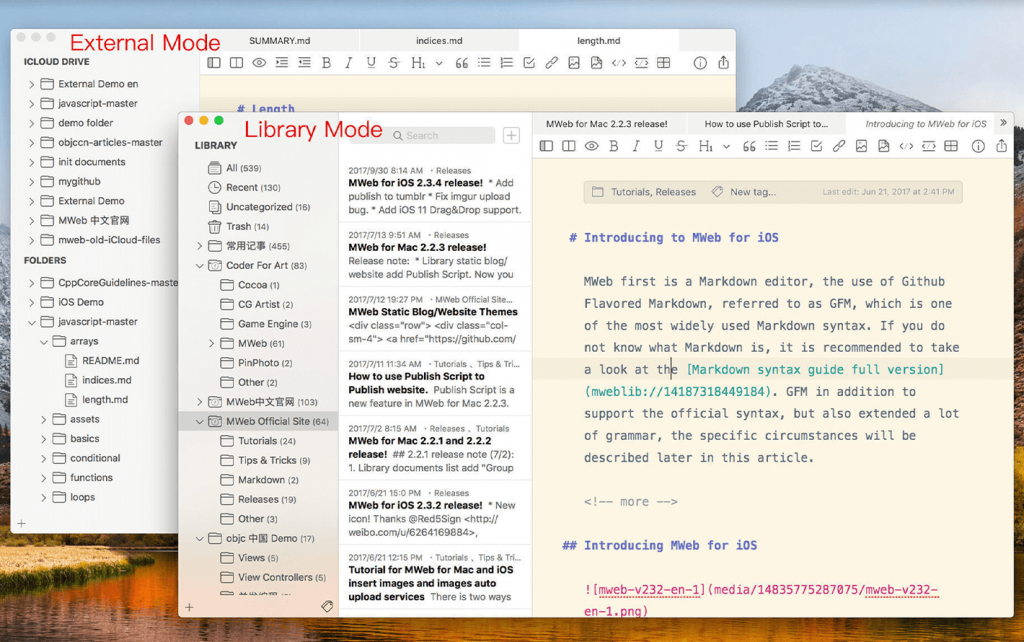This screenshot has width=1024, height=642.
Task: Expand 常用记事 category
Action: [200, 246]
